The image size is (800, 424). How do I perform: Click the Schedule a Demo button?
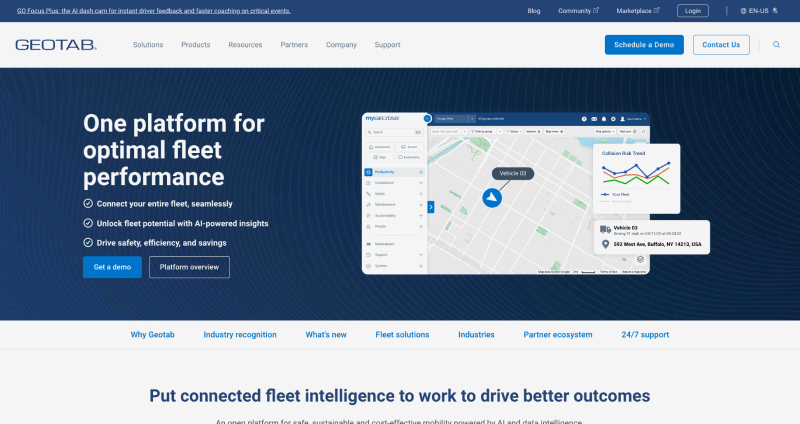click(x=644, y=45)
